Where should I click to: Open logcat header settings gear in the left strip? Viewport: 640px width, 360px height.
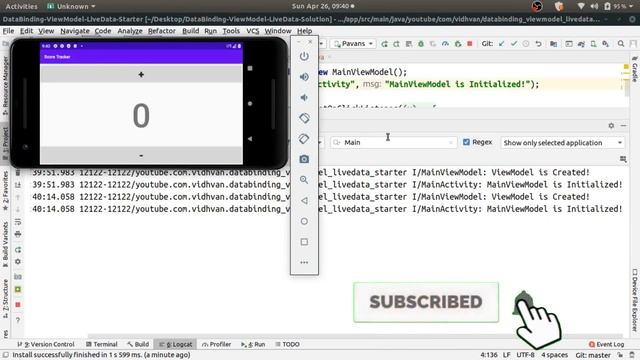coord(18,262)
